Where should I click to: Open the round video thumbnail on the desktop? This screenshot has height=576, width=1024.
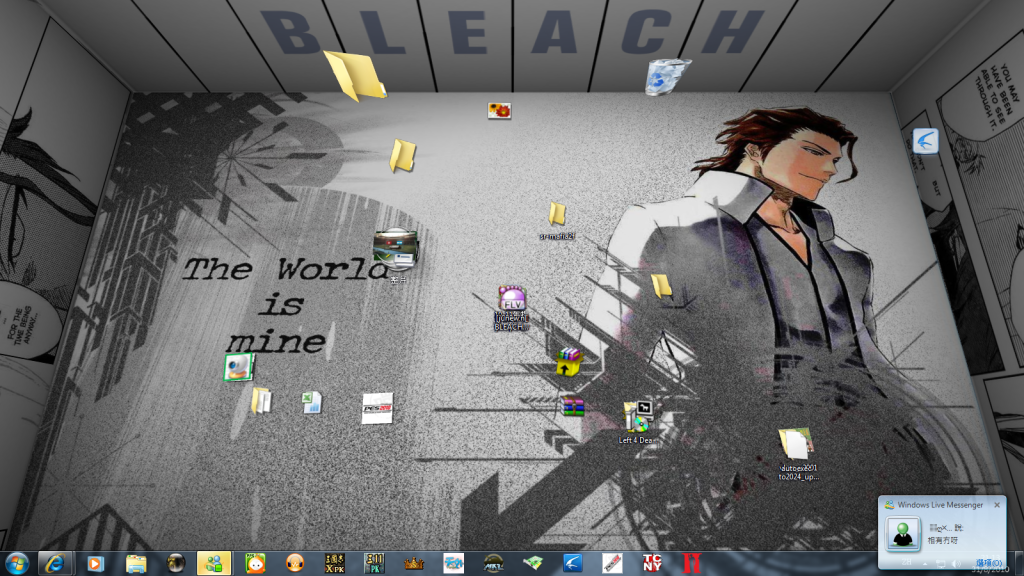point(396,250)
